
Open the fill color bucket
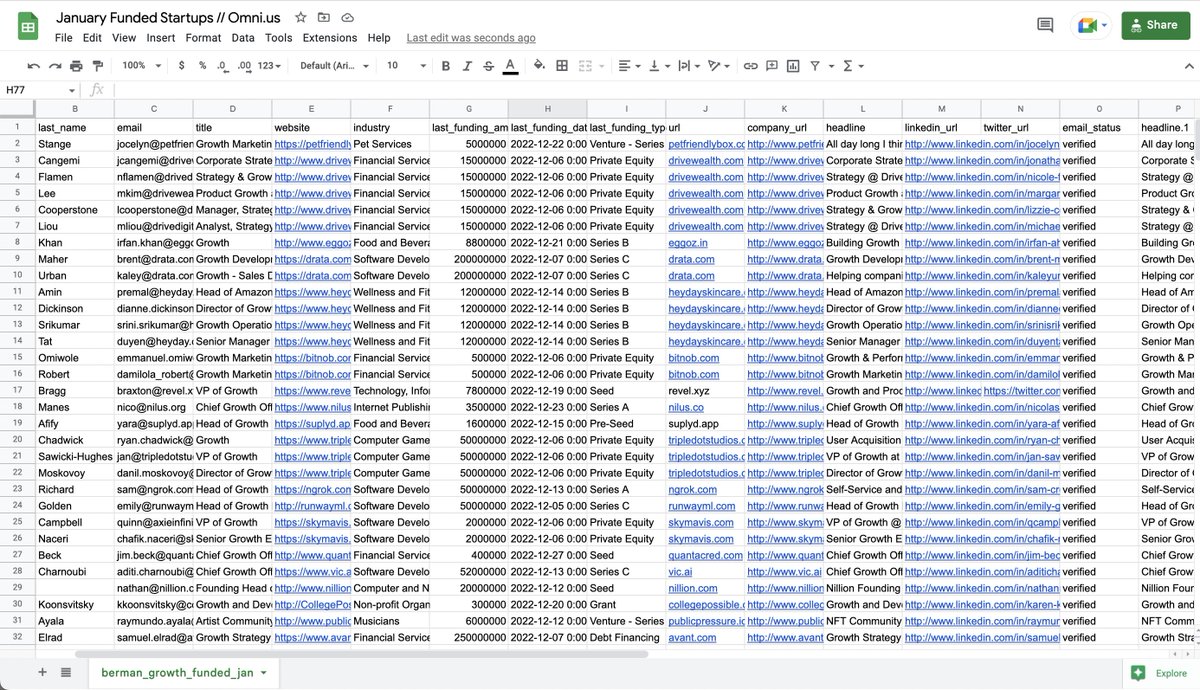coord(540,65)
